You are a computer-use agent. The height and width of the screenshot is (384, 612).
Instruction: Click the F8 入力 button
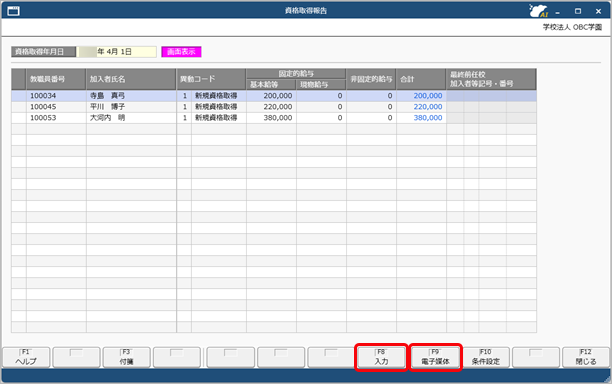381,357
